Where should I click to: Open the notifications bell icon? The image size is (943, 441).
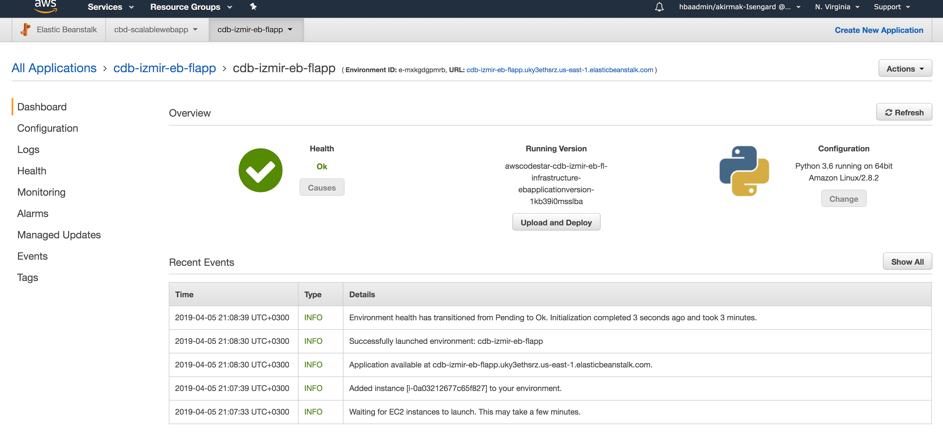659,7
